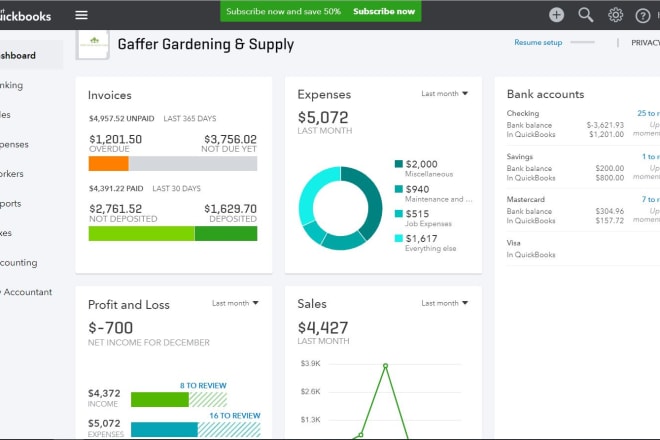Click the Resume setup link
Screen dimensions: 660x440
coord(538,43)
